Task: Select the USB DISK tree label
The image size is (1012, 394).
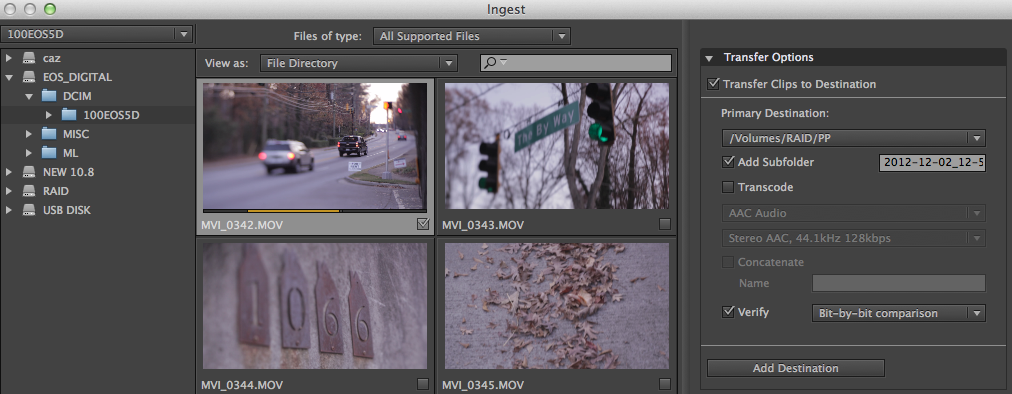Action: 67,211
